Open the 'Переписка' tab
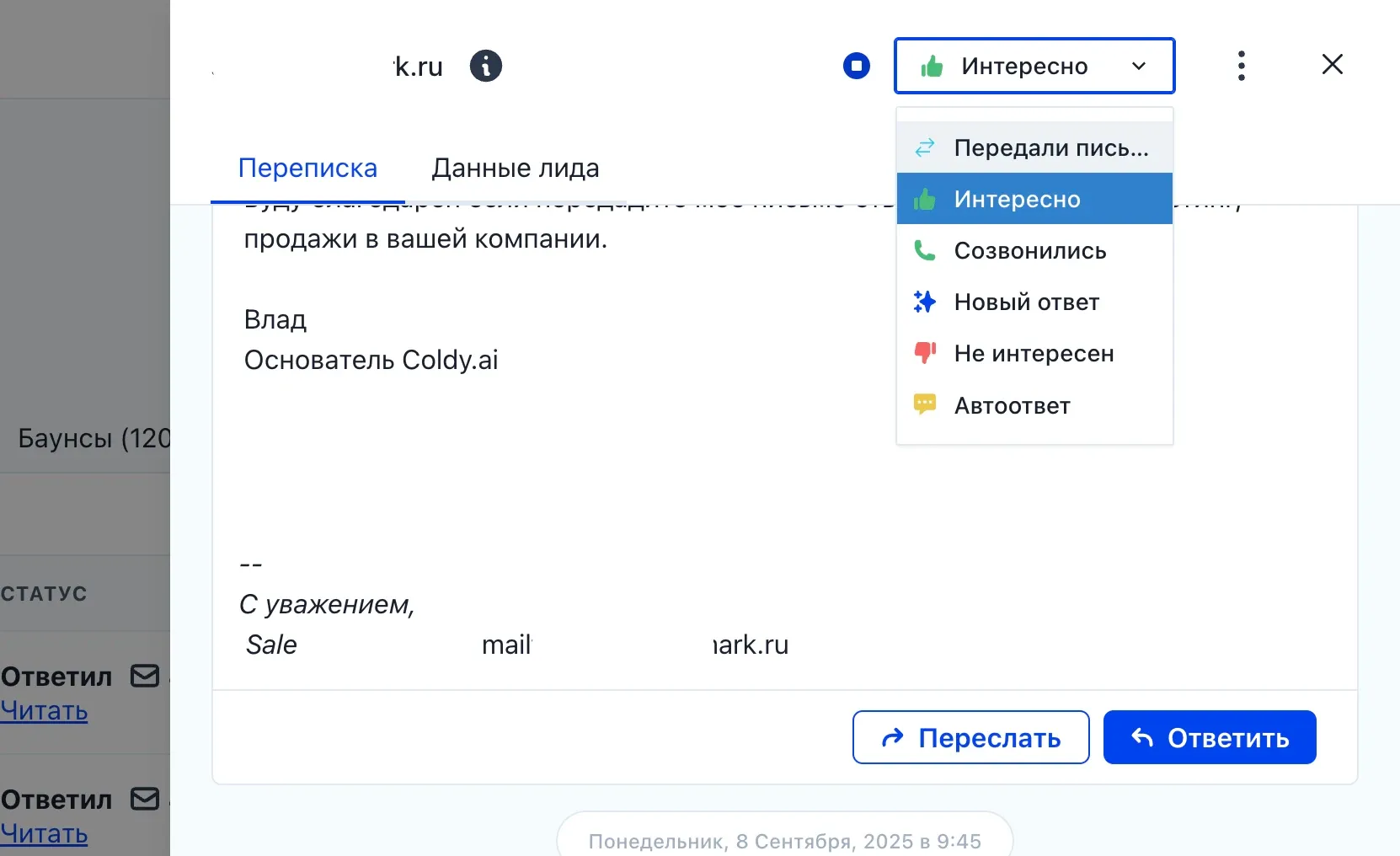The image size is (1400, 856). click(307, 168)
